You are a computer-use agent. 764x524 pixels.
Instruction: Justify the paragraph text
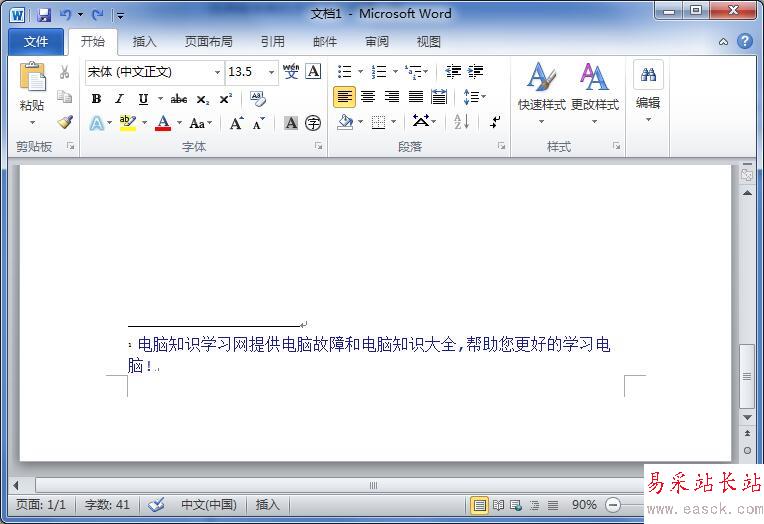coord(416,97)
